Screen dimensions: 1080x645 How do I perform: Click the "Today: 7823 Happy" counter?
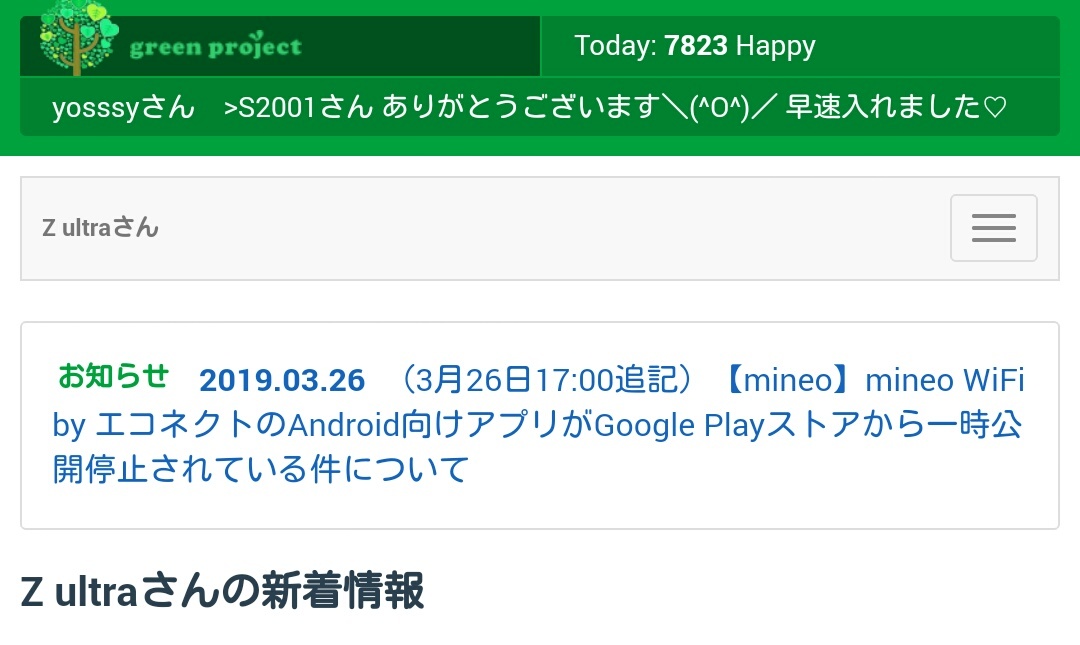click(x=695, y=46)
